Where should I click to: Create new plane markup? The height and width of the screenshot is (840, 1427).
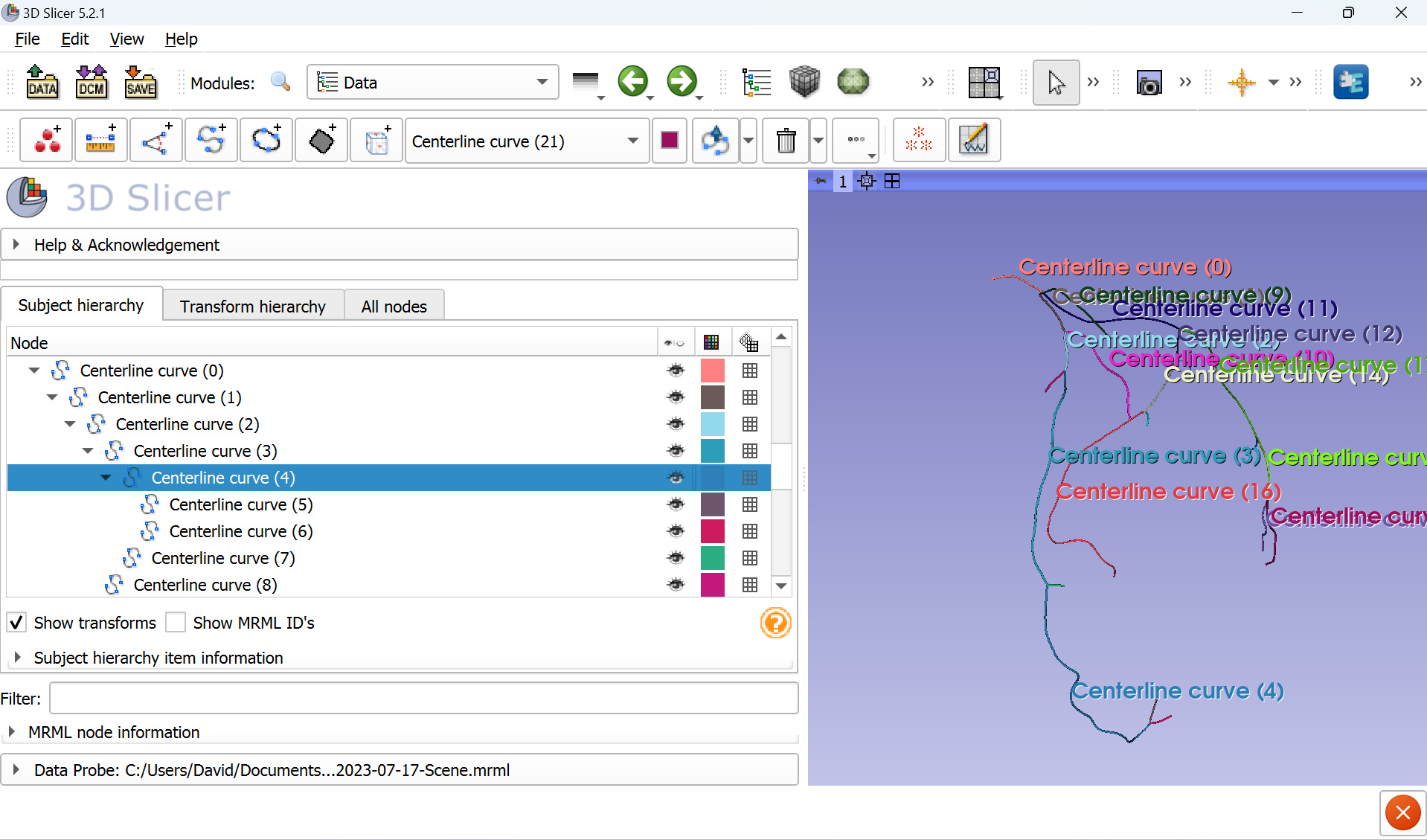[x=321, y=140]
